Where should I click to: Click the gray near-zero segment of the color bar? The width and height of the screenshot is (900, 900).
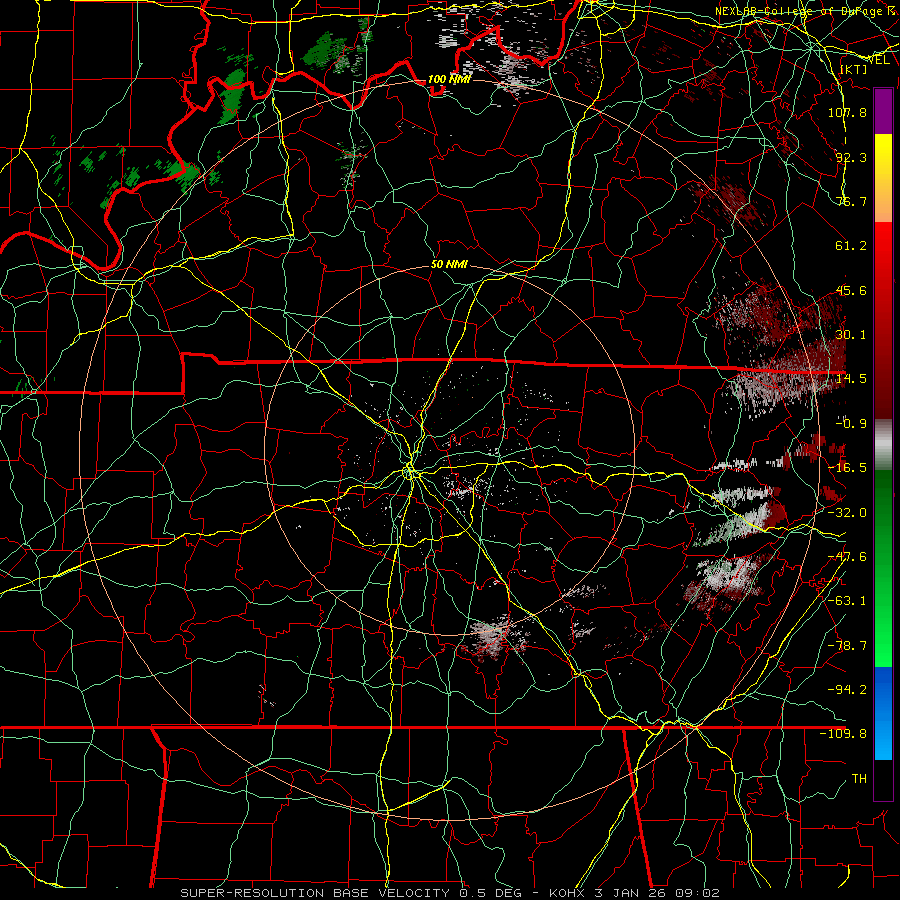coord(883,445)
